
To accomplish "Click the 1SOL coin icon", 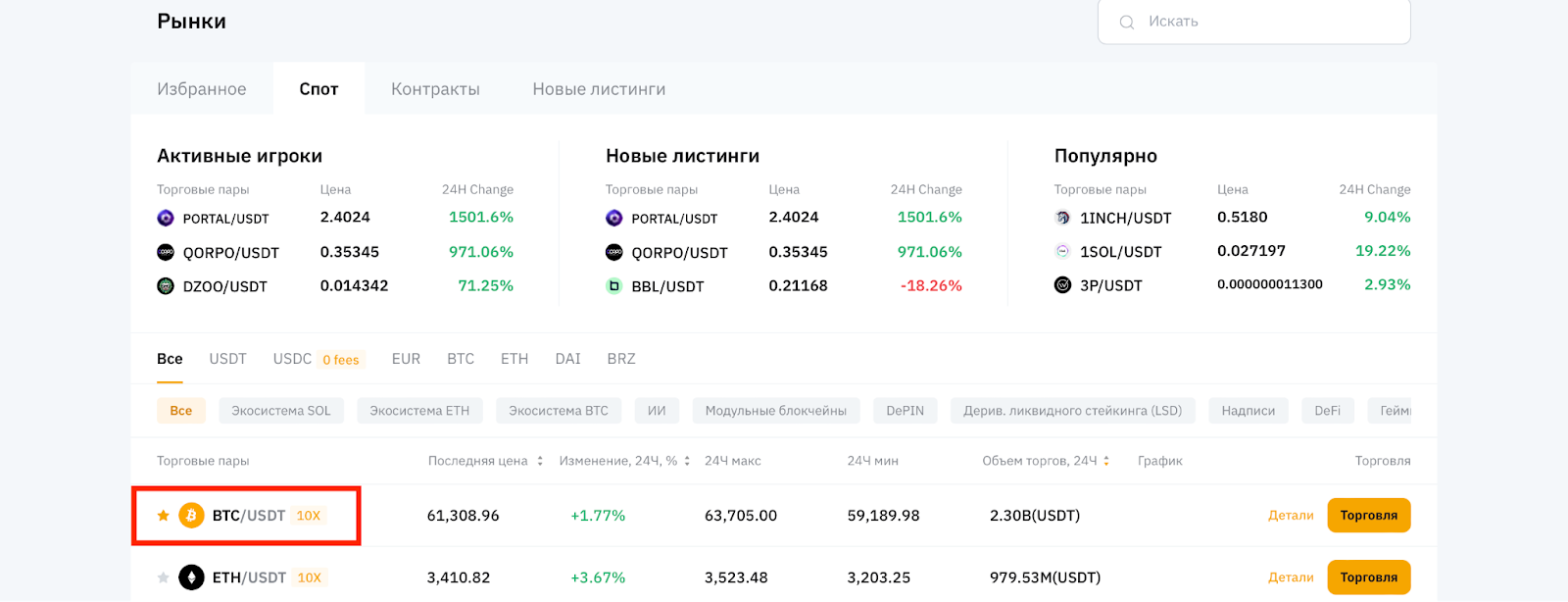I will [1062, 251].
